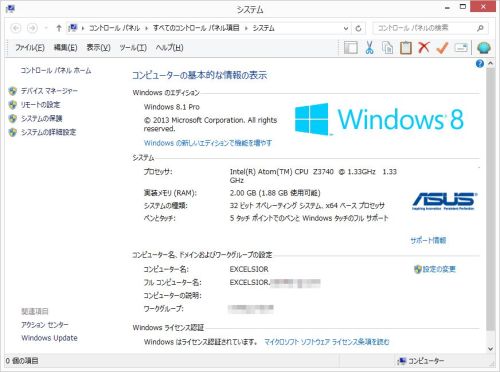Click the search magnifier icon

click(x=480, y=28)
